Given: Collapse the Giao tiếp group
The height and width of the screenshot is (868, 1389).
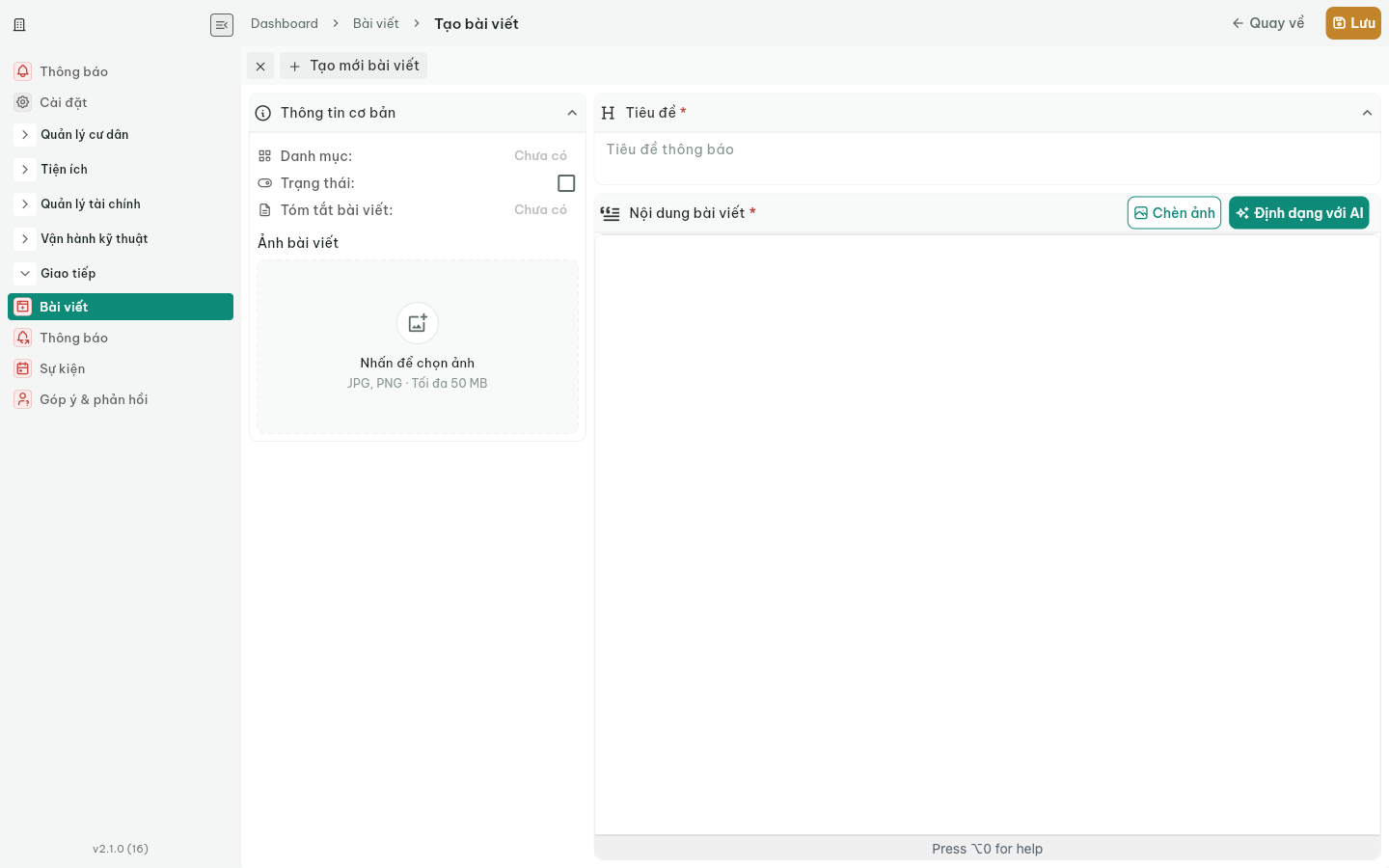Looking at the screenshot, I should point(25,274).
